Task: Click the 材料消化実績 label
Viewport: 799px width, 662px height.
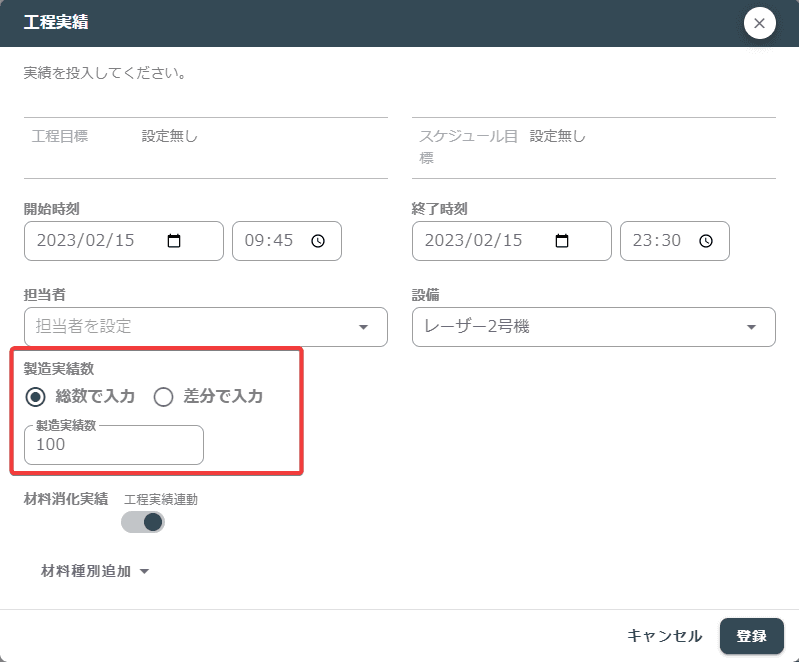Action: coord(66,499)
